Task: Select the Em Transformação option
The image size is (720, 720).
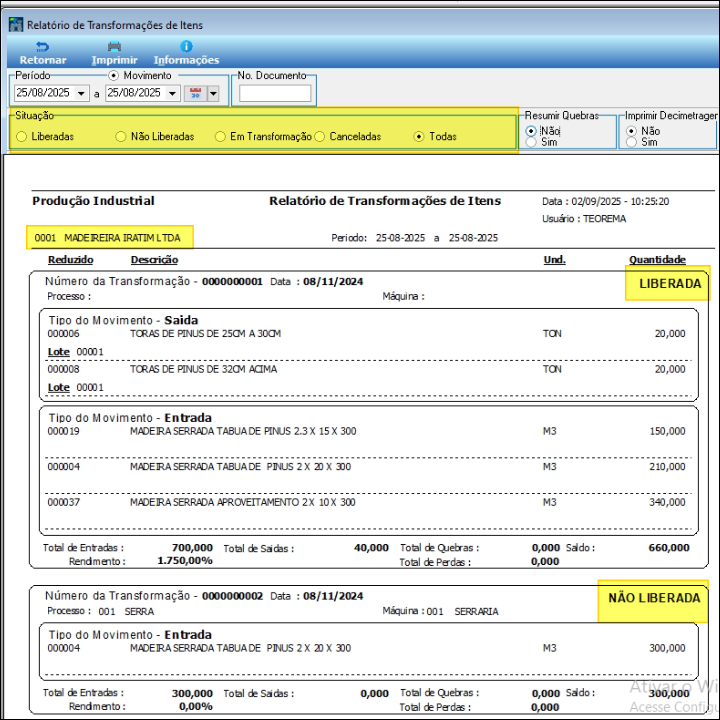Action: (x=220, y=136)
